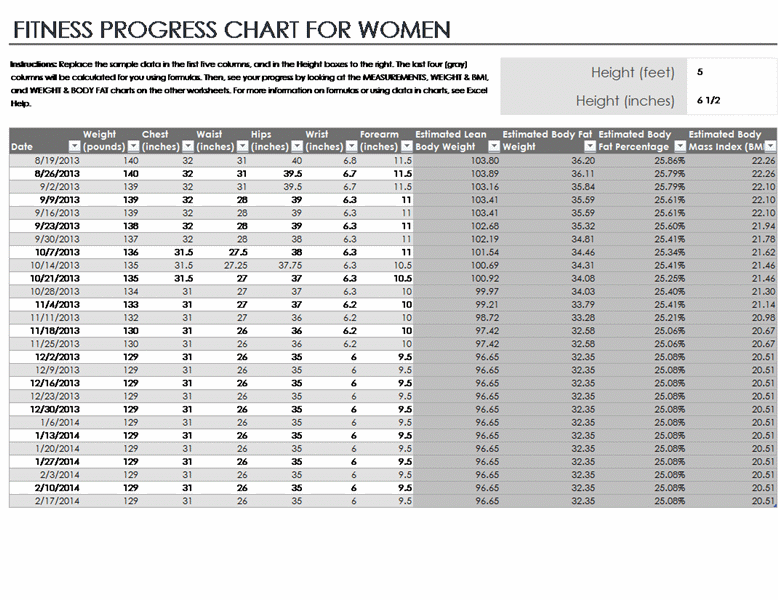Screen dimensions: 778x600
Task: Expand the Hips (inches) filter arrow
Action: 296,147
